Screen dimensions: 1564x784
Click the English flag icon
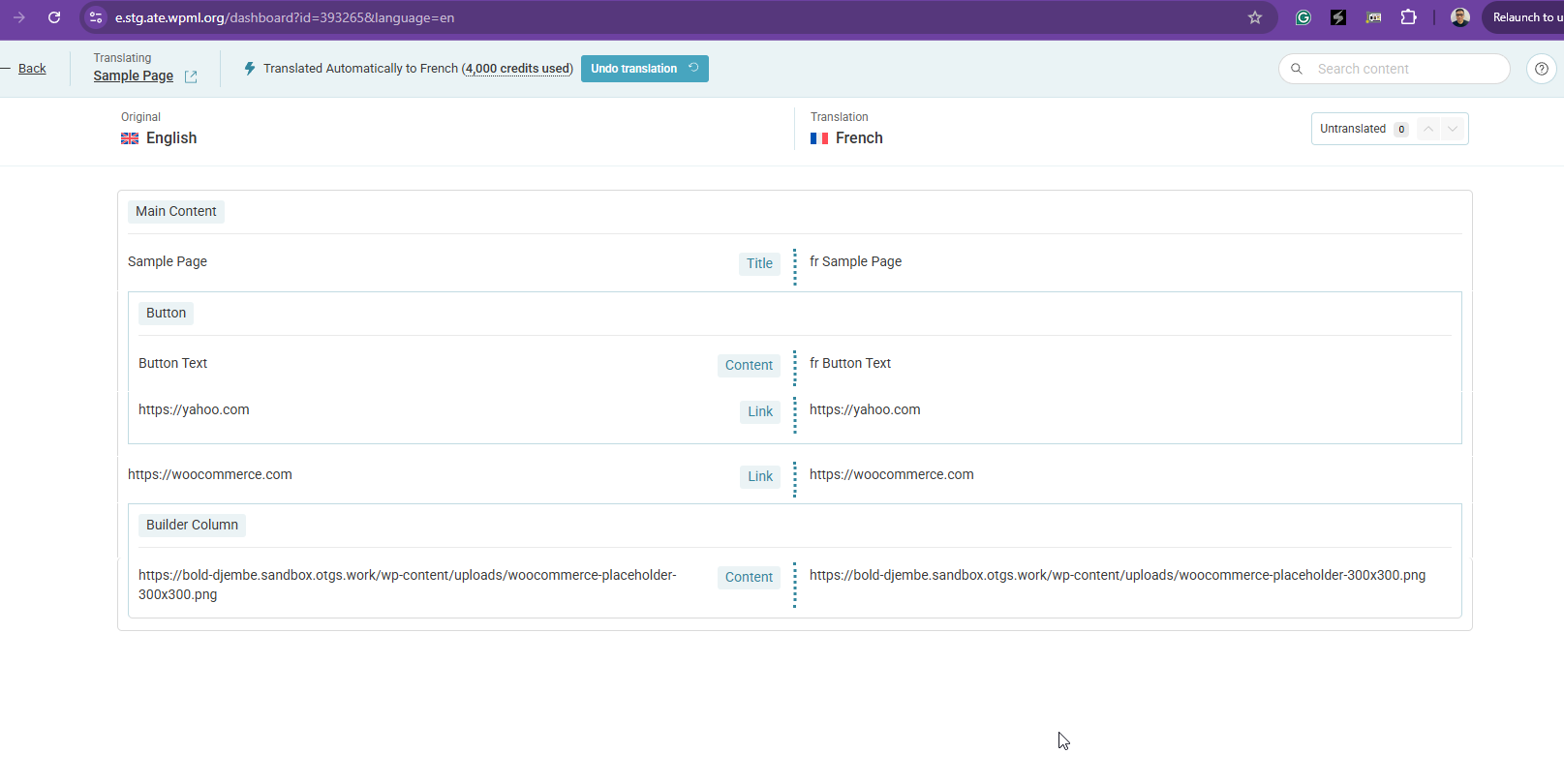point(130,138)
